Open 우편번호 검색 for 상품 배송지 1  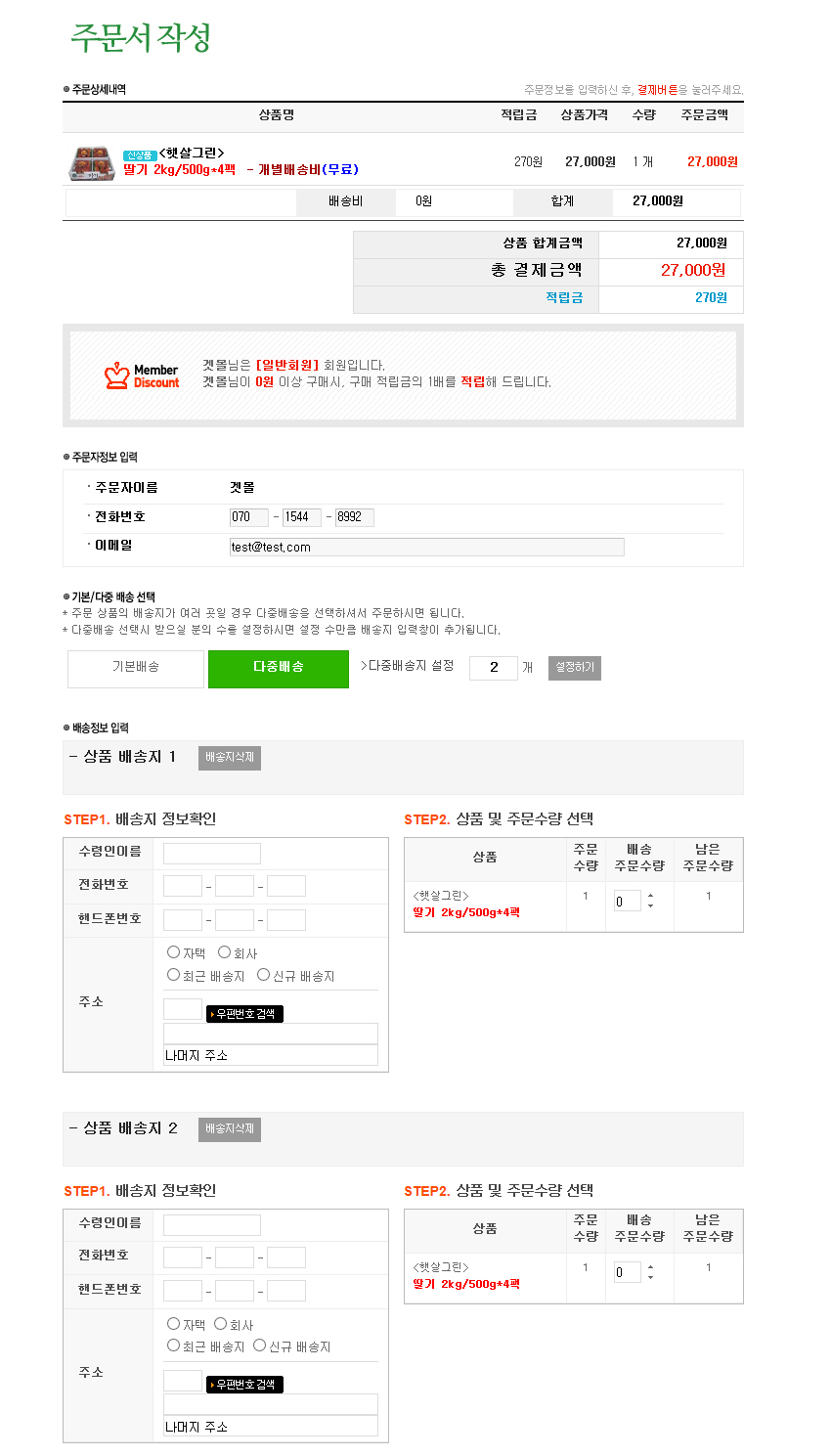[x=244, y=1014]
